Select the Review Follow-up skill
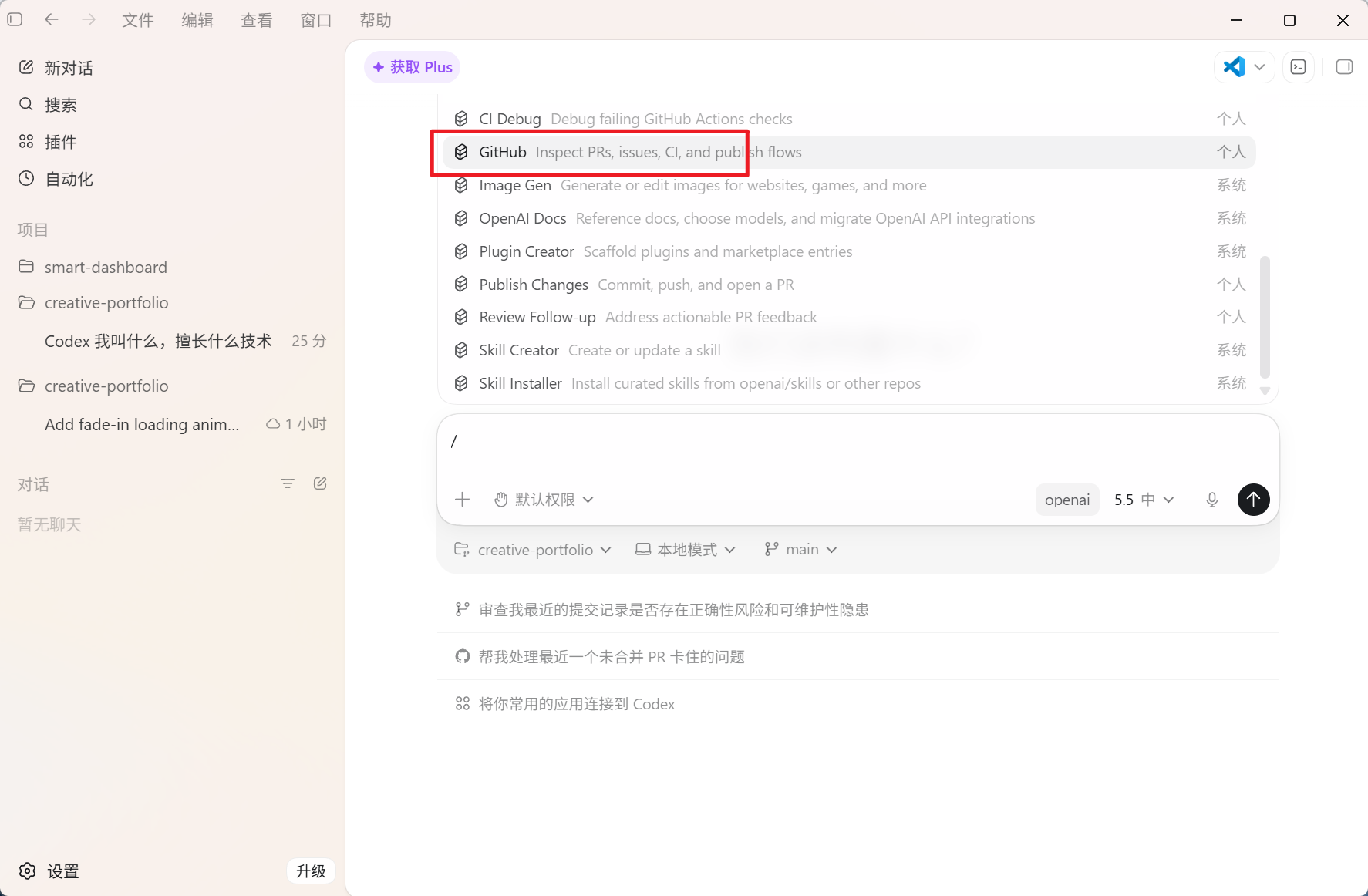Image resolution: width=1368 pixels, height=896 pixels. pyautogui.click(x=849, y=317)
